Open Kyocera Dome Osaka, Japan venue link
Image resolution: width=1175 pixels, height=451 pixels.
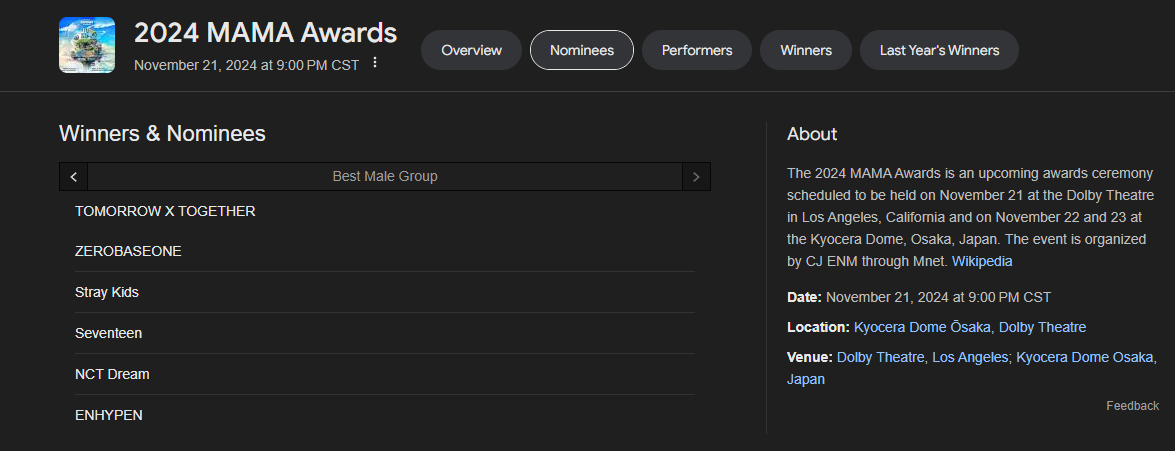[1086, 357]
